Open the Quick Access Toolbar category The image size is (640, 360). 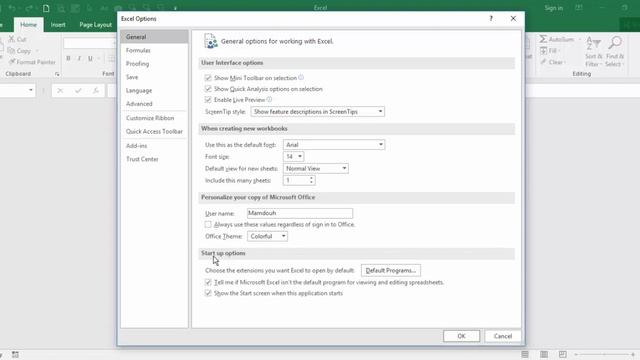(154, 131)
